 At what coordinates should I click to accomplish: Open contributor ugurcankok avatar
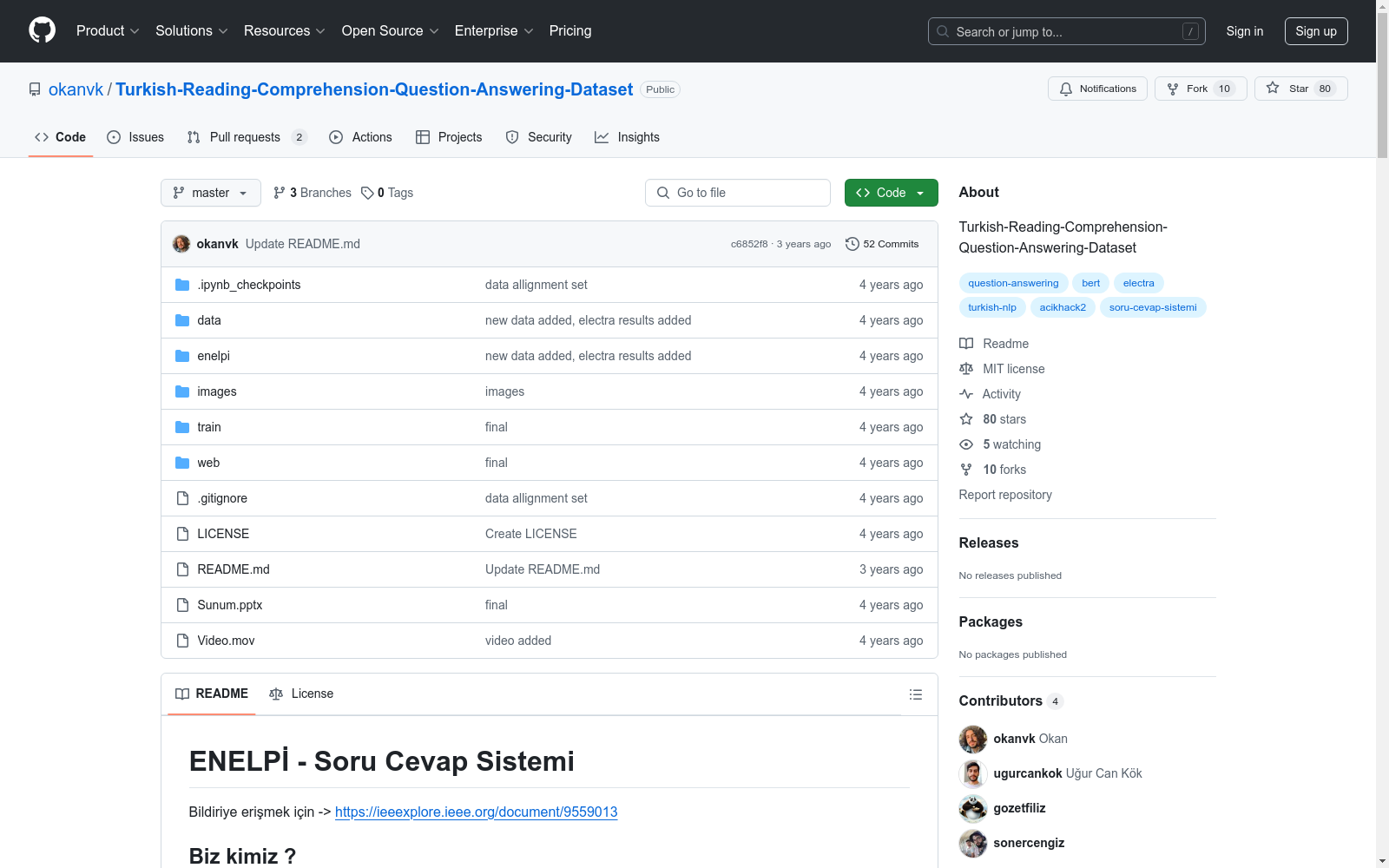point(973,773)
